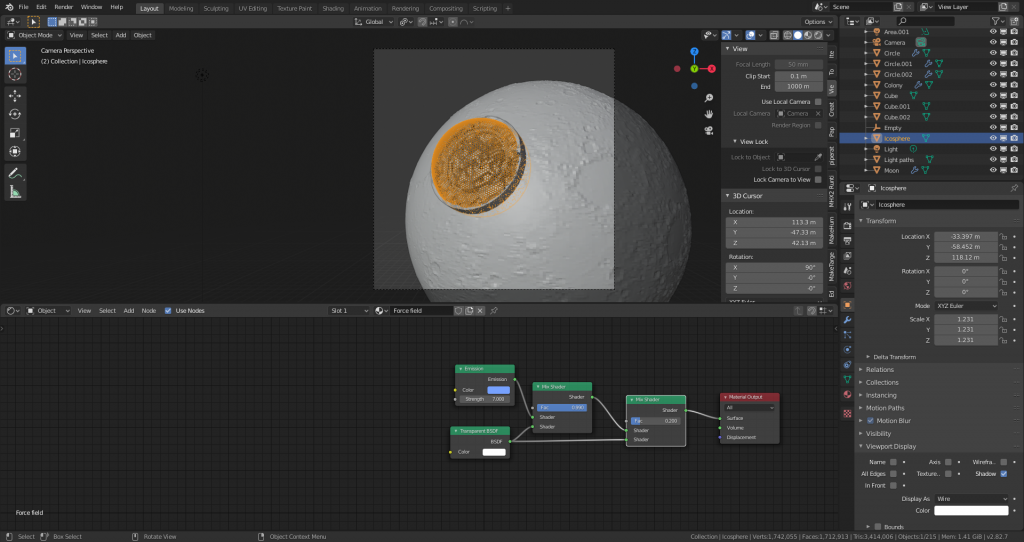
Task: Enable the Lock Camera to View checkbox
Action: coord(817,179)
